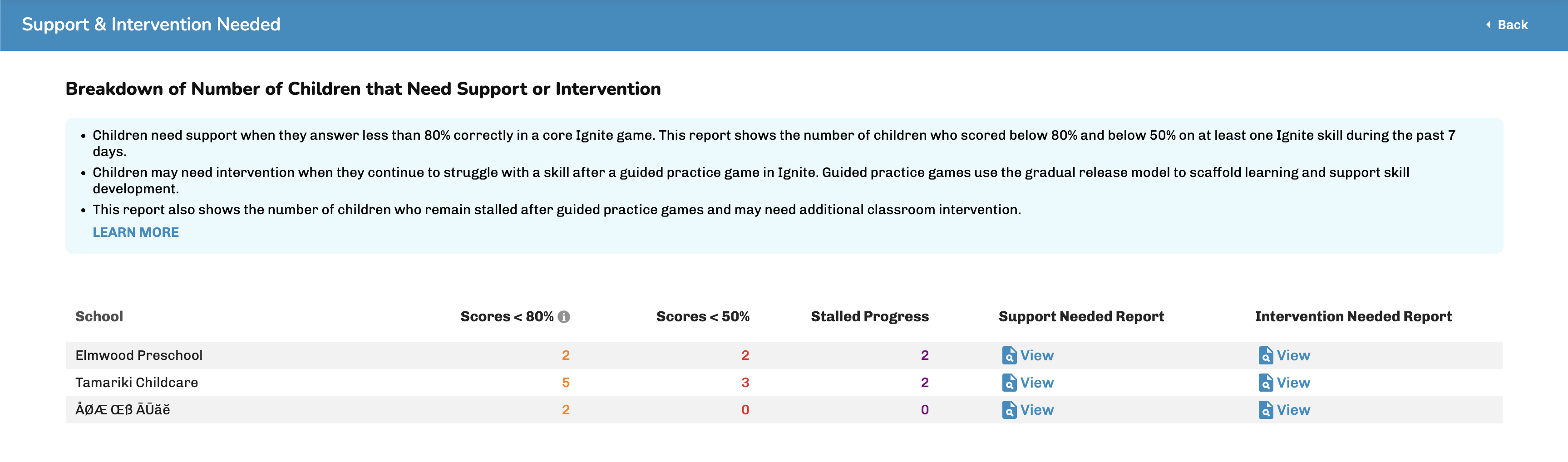
Task: Click Tamariki Childcare intervention report document icon
Action: pos(1266,383)
